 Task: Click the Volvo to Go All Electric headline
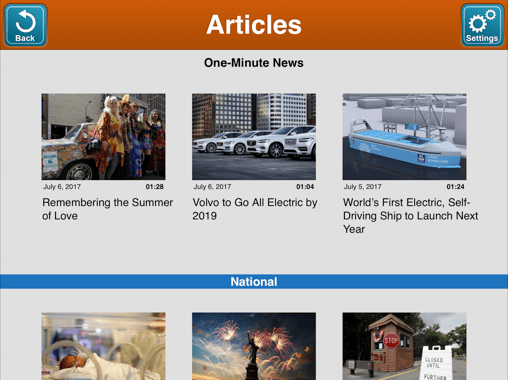(255, 209)
